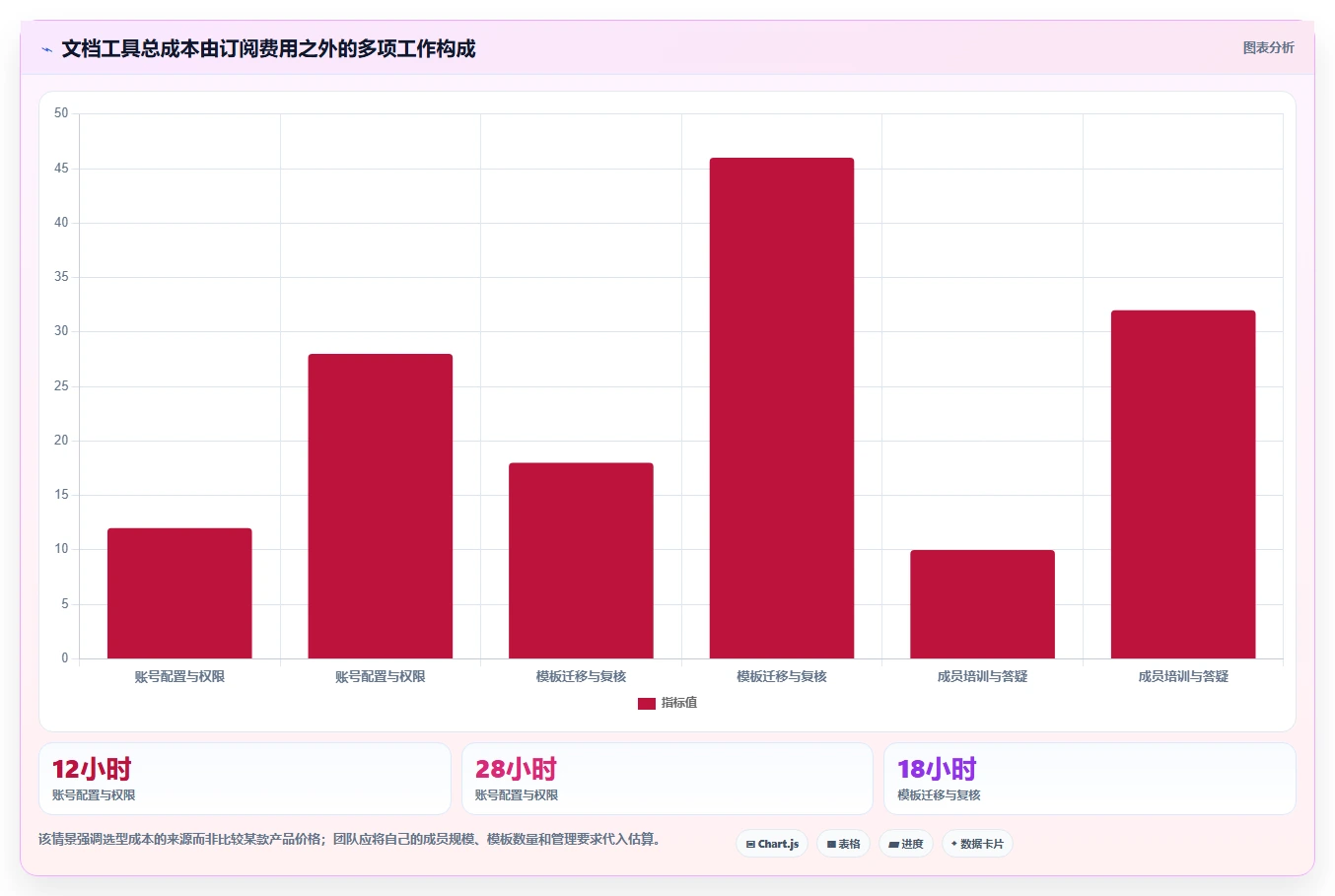
Task: Click the icon inside the Chart.js tag
Action: point(750,845)
